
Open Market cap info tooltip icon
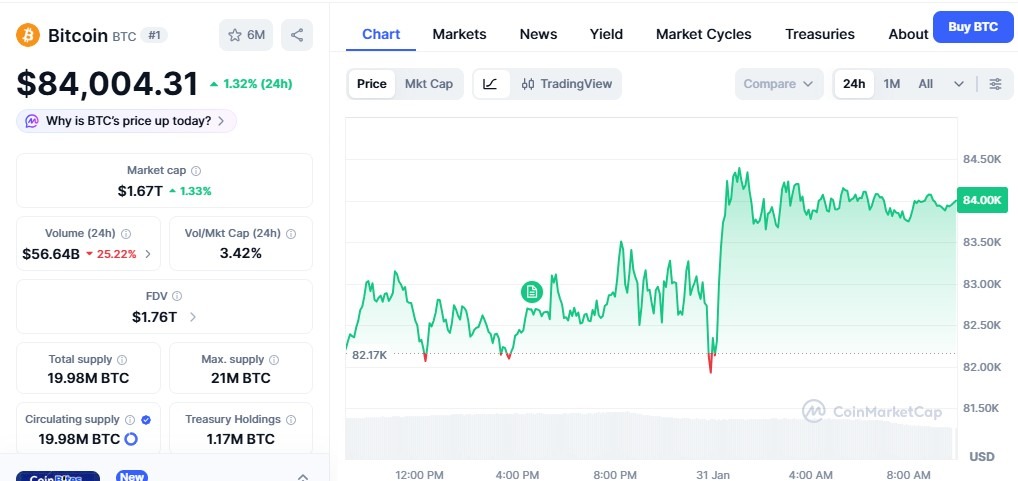(x=196, y=171)
